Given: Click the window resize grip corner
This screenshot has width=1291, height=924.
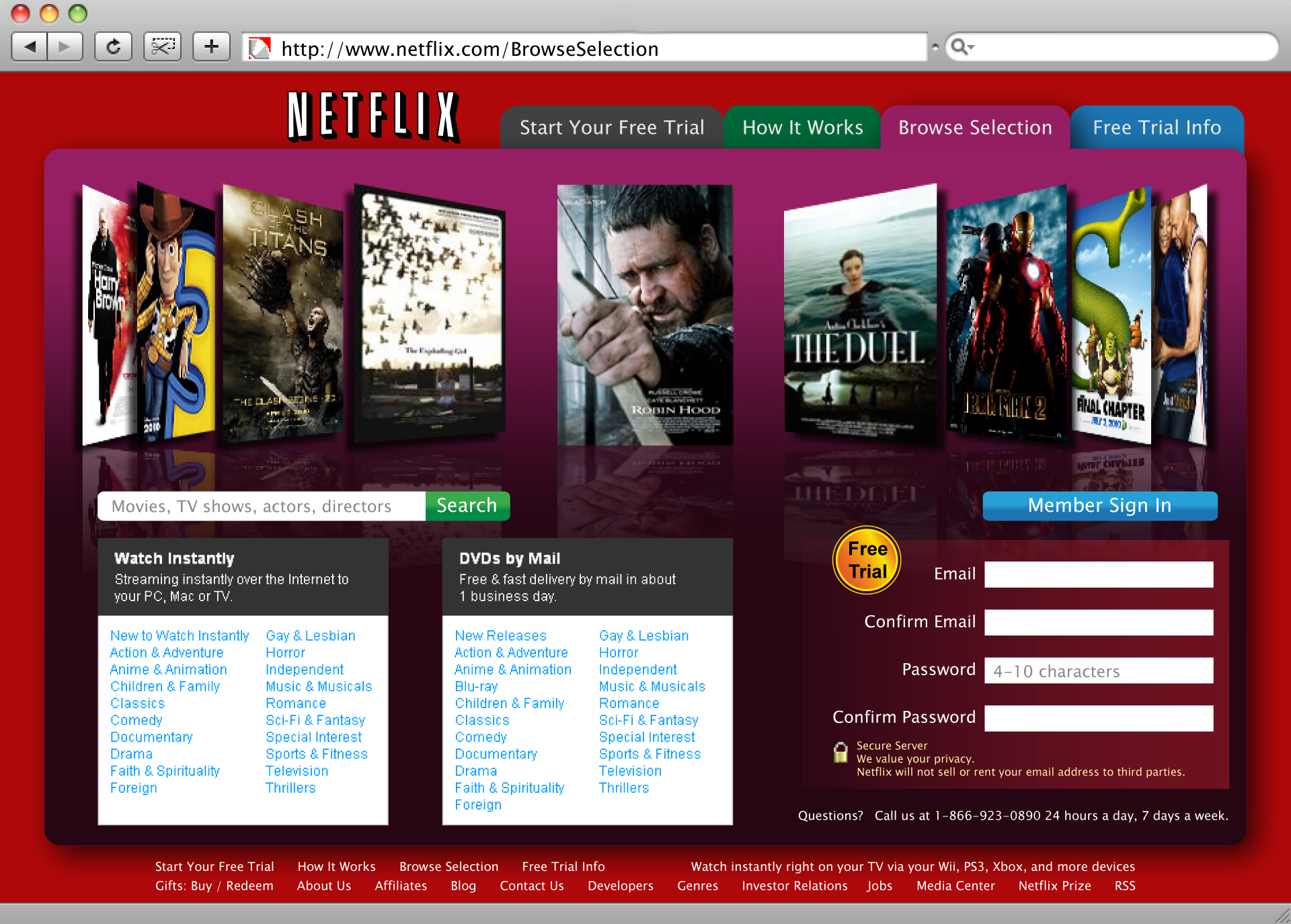Looking at the screenshot, I should tap(1282, 915).
